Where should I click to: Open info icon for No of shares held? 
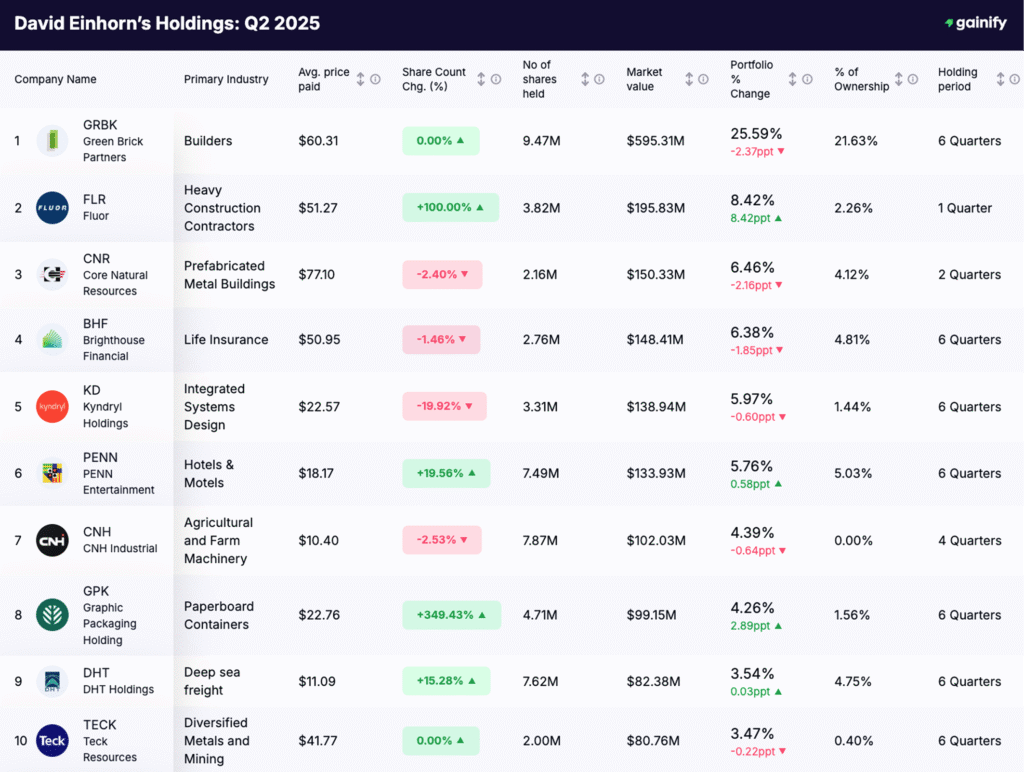600,79
